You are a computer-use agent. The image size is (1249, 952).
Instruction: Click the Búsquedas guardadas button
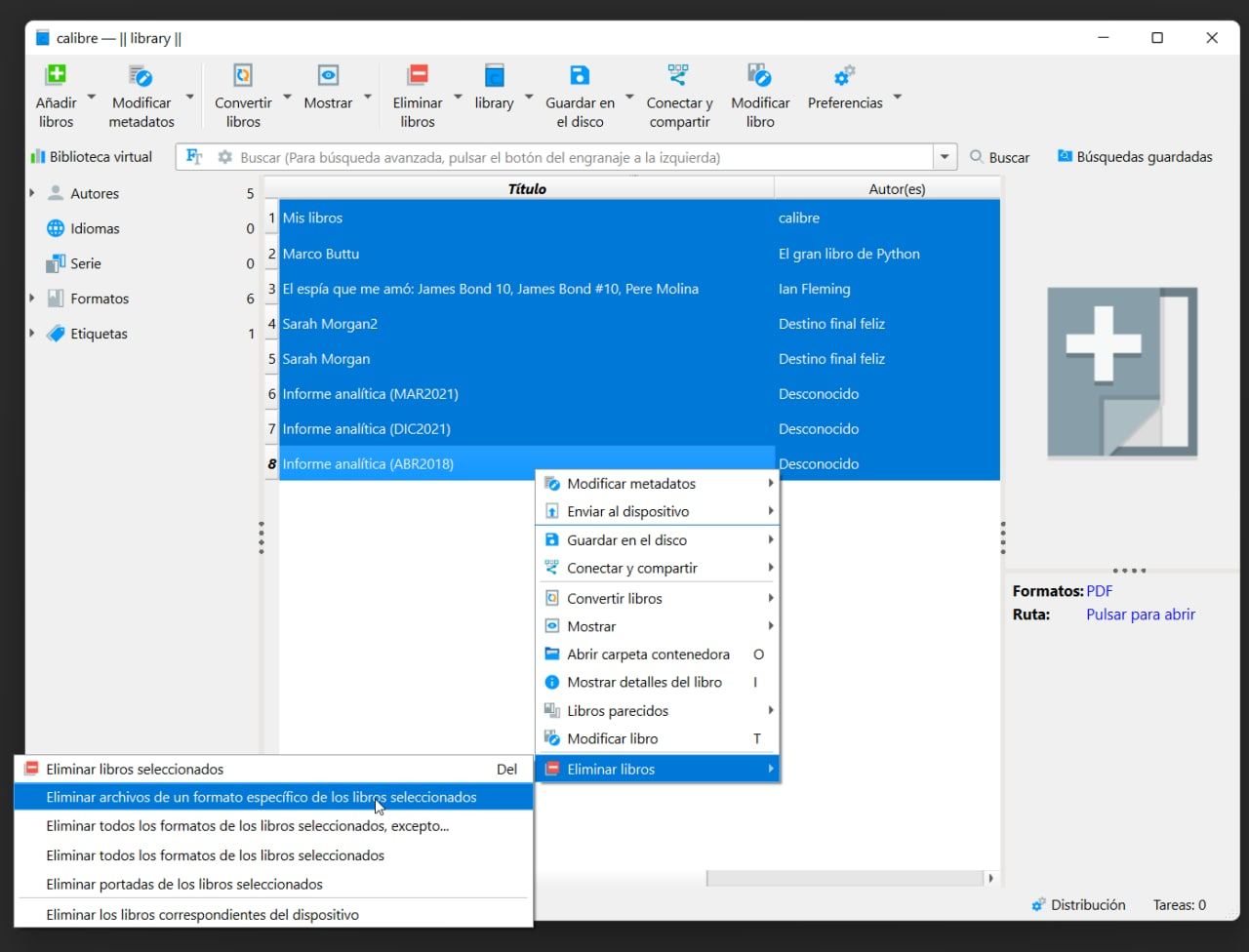[x=1135, y=157]
